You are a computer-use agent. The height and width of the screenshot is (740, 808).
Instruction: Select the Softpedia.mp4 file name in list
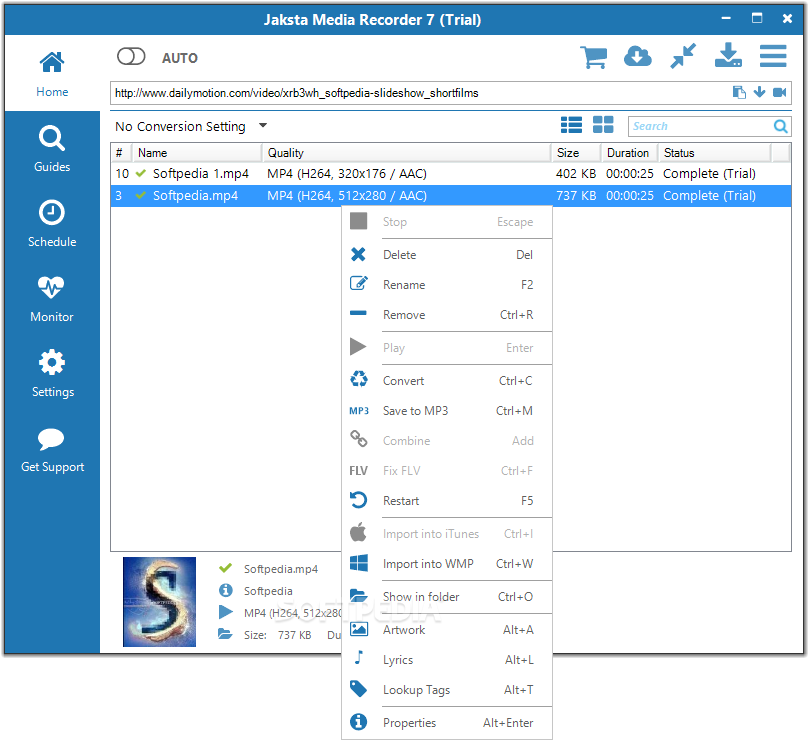(195, 196)
